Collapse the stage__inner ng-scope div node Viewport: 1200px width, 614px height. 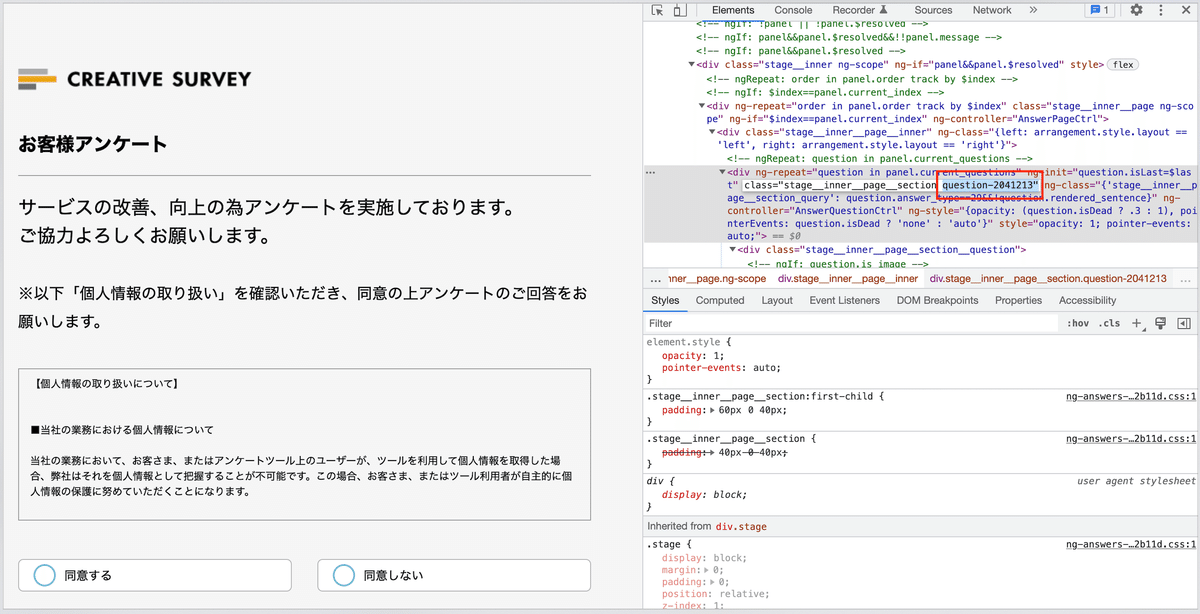click(691, 64)
